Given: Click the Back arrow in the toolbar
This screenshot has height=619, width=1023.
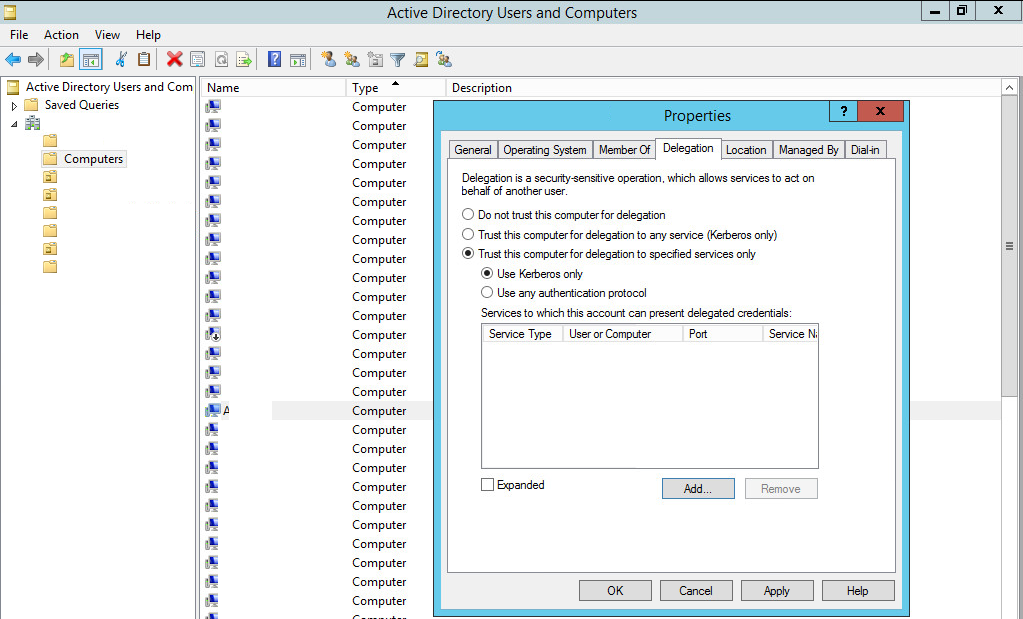Looking at the screenshot, I should (13, 60).
